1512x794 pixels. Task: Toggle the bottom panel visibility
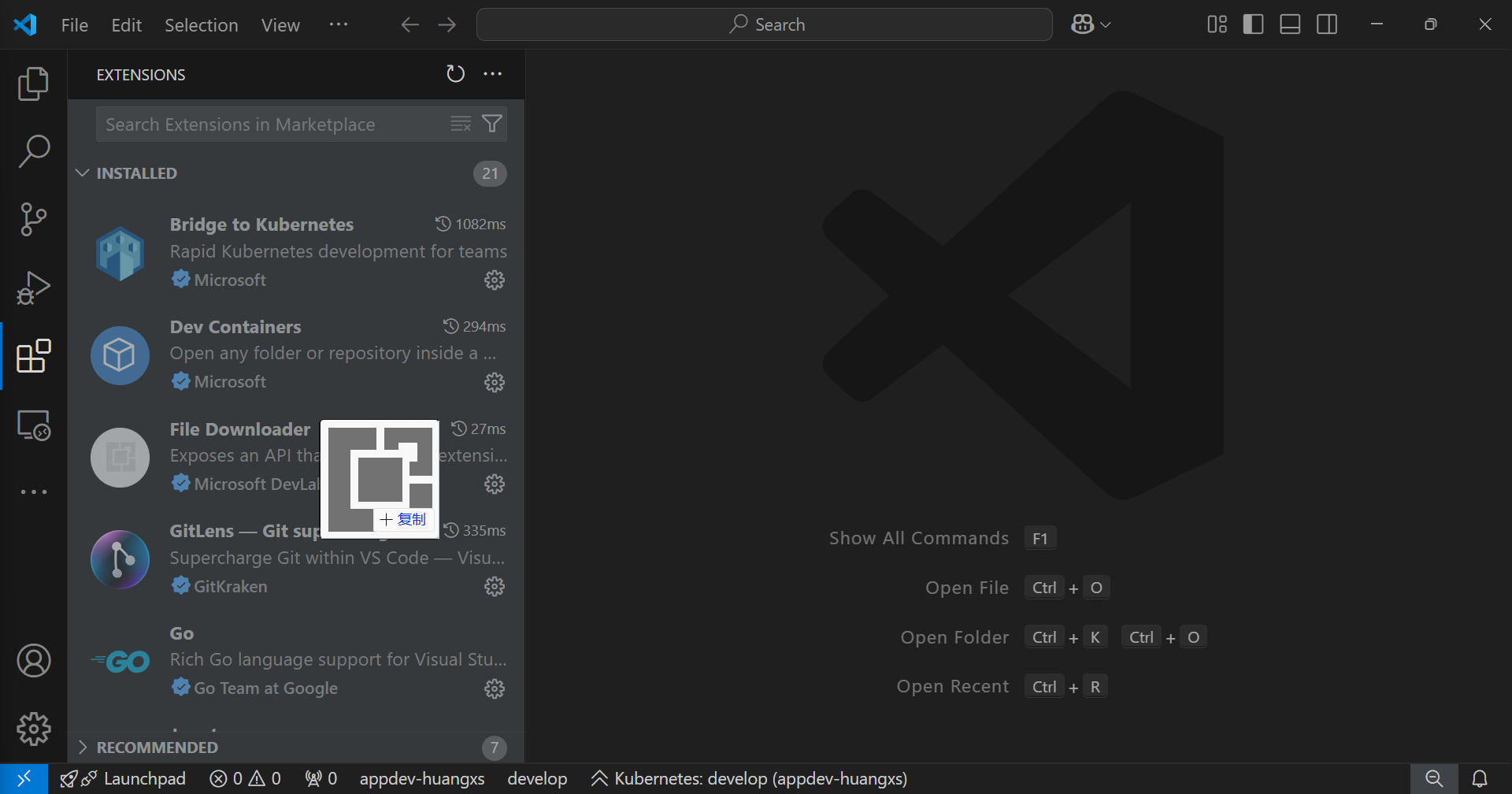point(1290,24)
